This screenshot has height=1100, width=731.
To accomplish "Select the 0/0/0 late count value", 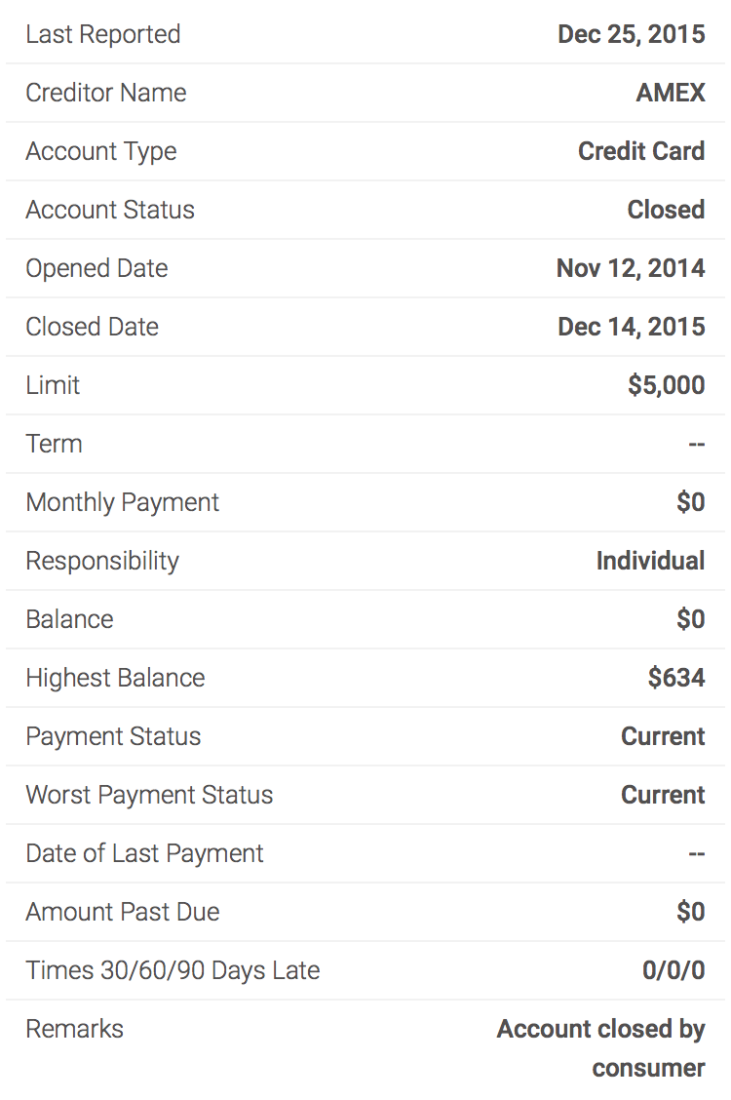I will point(673,970).
